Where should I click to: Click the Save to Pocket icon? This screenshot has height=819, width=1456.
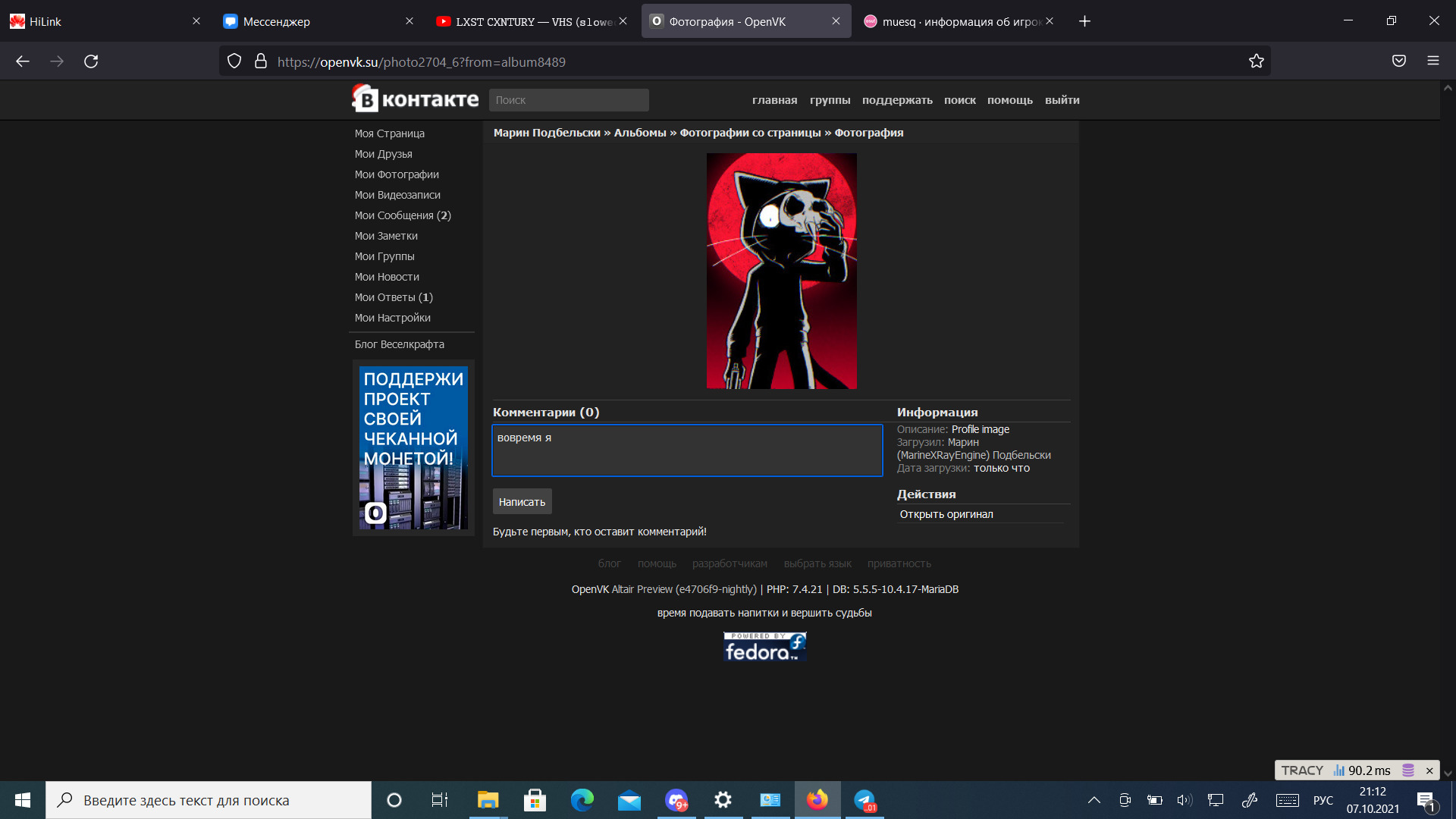pyautogui.click(x=1399, y=61)
